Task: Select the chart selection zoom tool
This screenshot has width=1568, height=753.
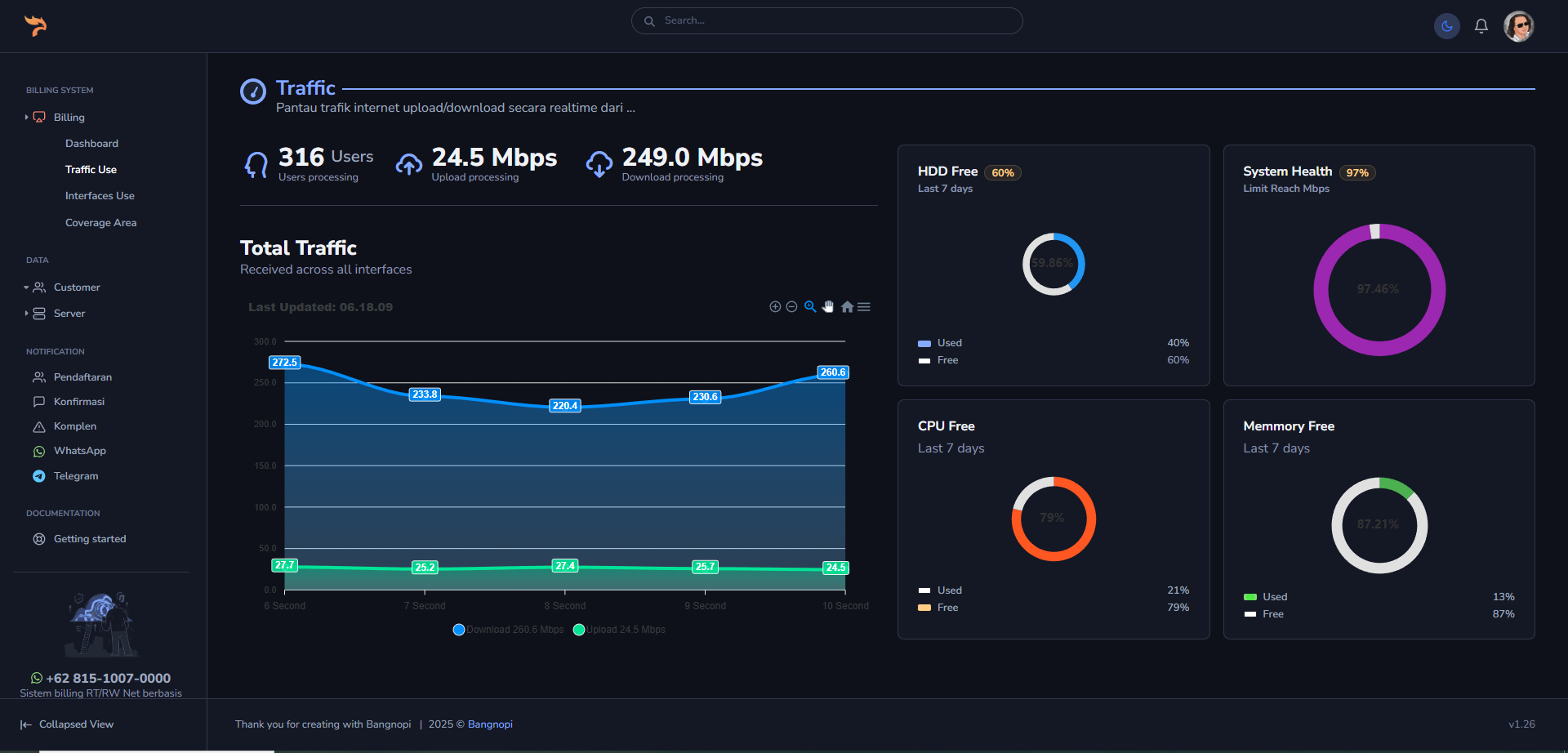Action: point(810,307)
